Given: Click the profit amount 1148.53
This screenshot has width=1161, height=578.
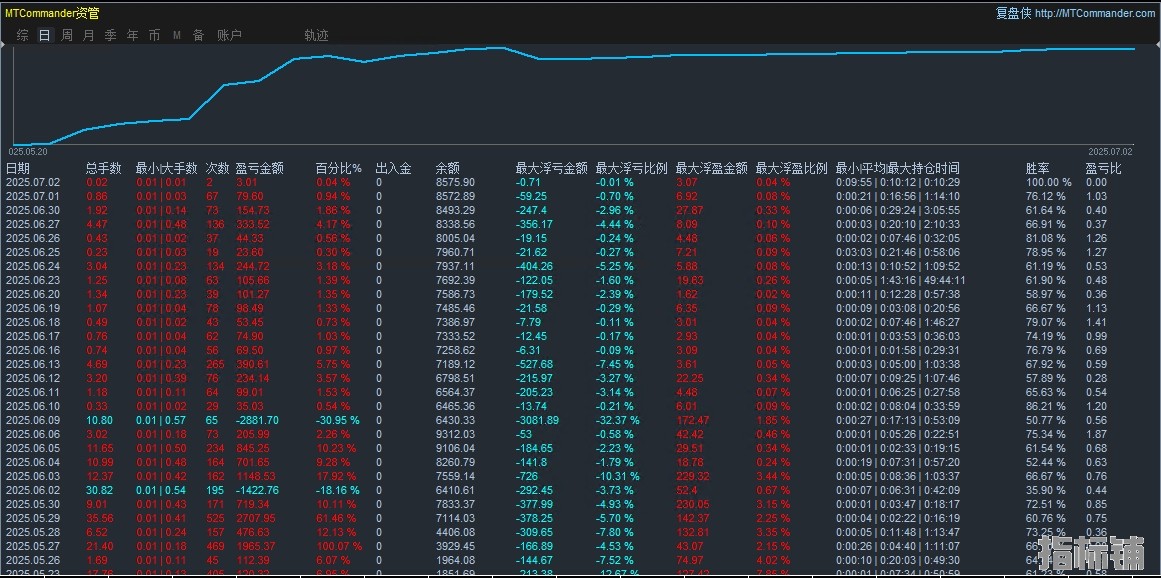Looking at the screenshot, I should 255,476.
